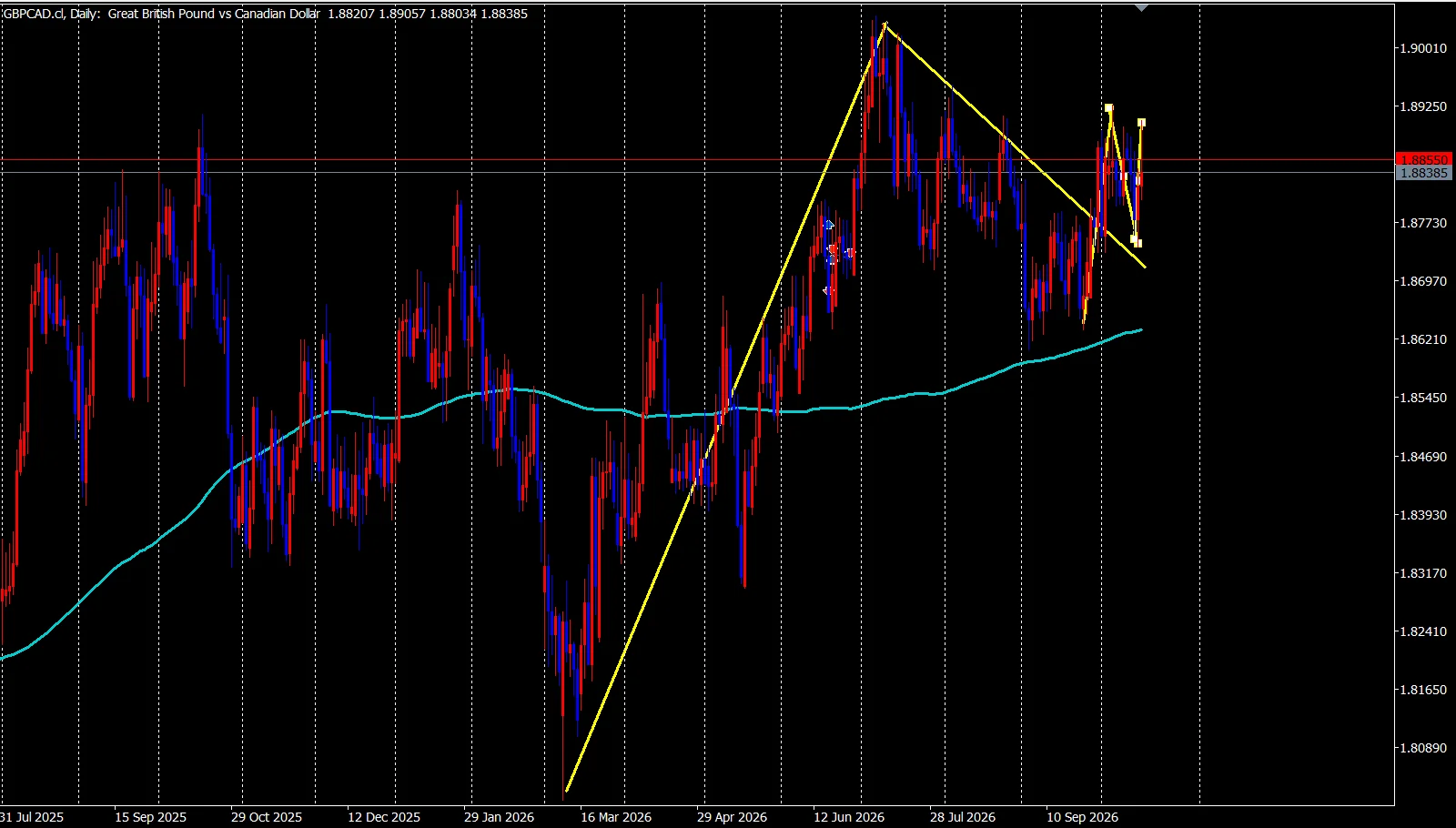The image size is (1456, 828).
Task: Click the 1.83170 price scale label
Action: [1422, 573]
